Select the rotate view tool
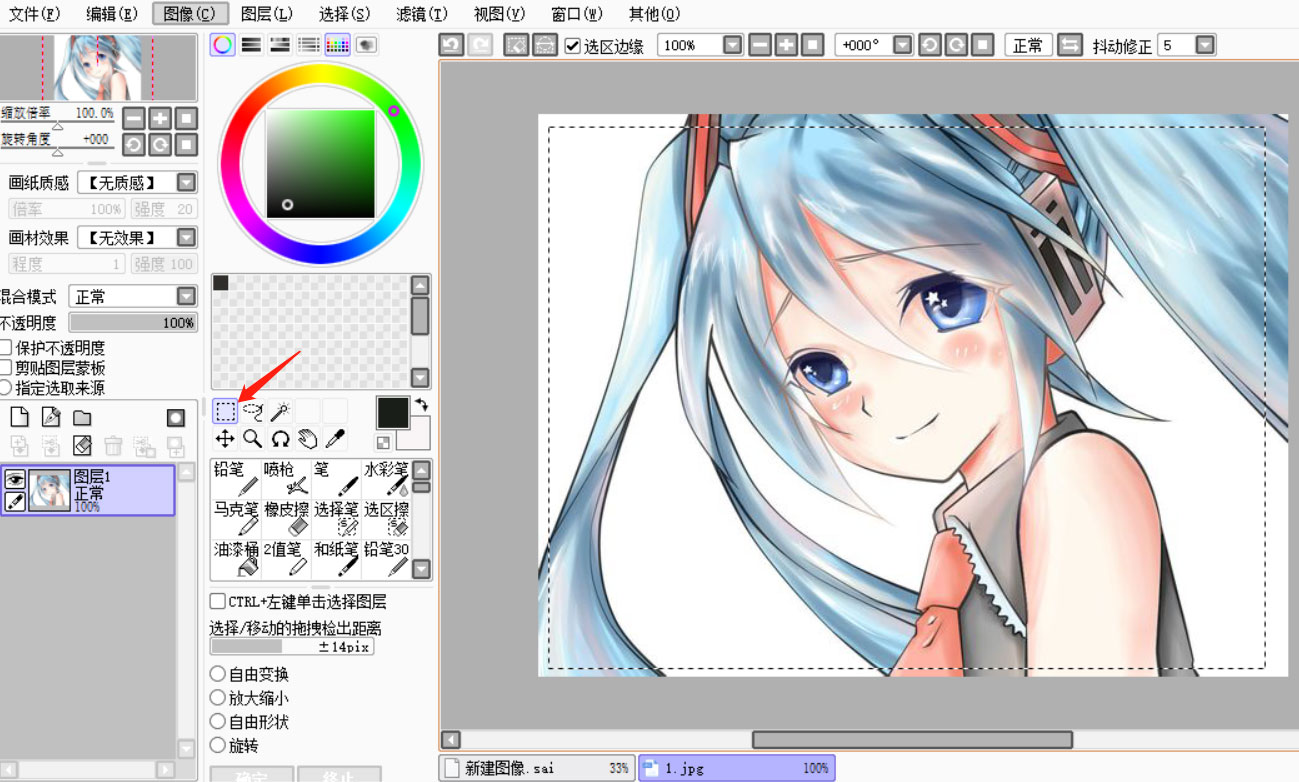The height and width of the screenshot is (782, 1299). (x=280, y=438)
